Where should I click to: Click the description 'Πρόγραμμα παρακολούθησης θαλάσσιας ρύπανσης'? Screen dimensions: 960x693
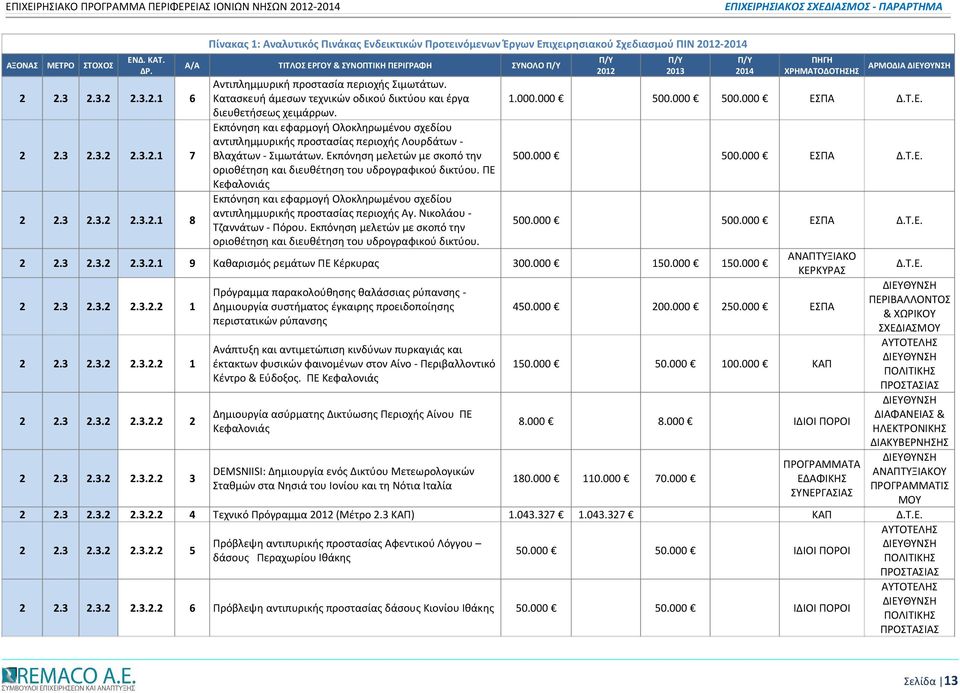click(x=340, y=307)
